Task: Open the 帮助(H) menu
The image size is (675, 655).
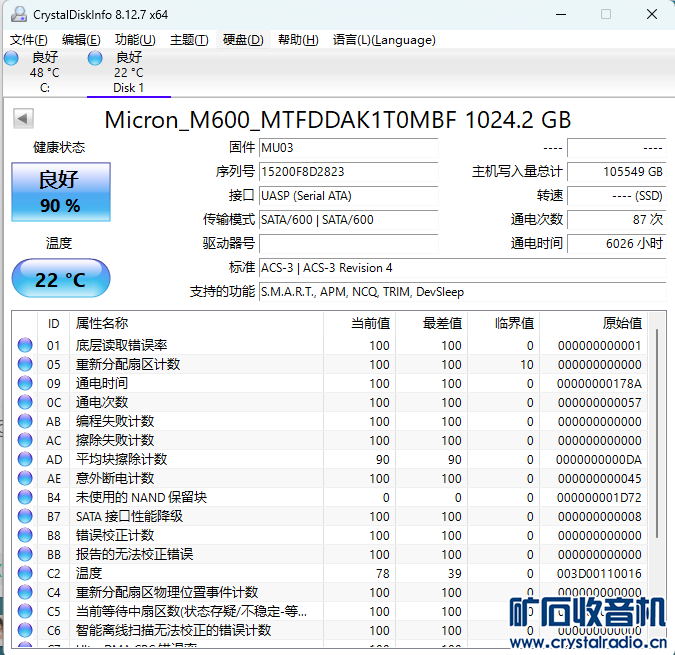Action: tap(298, 40)
